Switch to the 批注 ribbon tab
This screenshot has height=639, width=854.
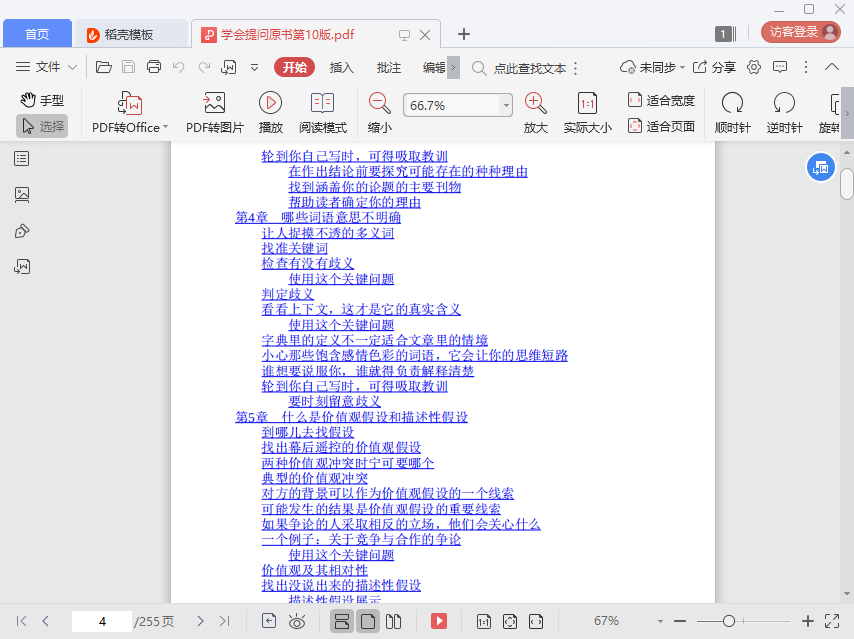coord(388,68)
